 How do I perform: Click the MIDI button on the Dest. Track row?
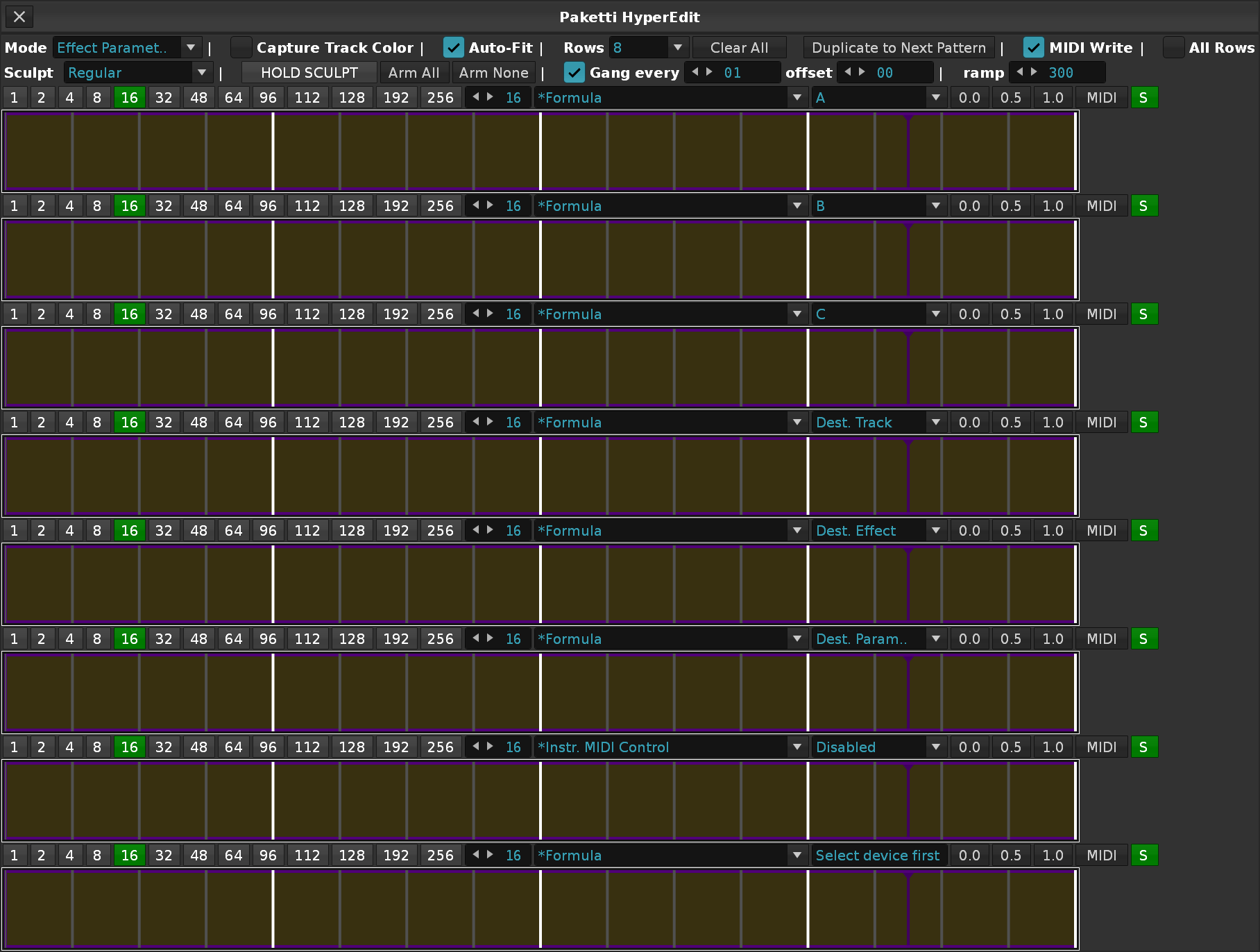click(x=1102, y=423)
